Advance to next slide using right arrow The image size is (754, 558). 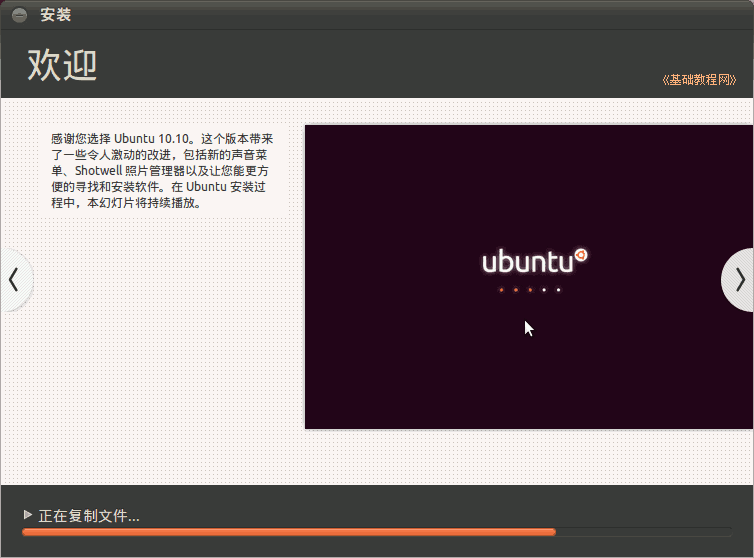[x=739, y=279]
